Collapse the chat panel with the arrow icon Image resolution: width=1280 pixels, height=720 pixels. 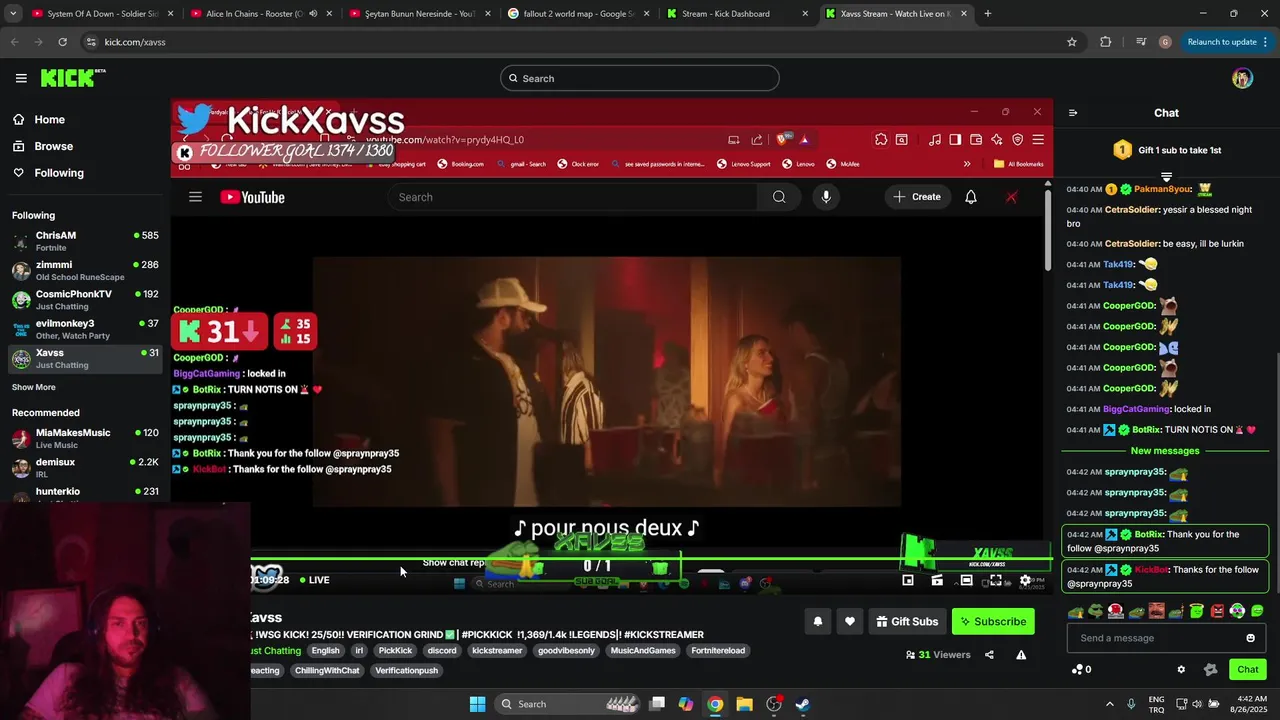(x=1073, y=113)
